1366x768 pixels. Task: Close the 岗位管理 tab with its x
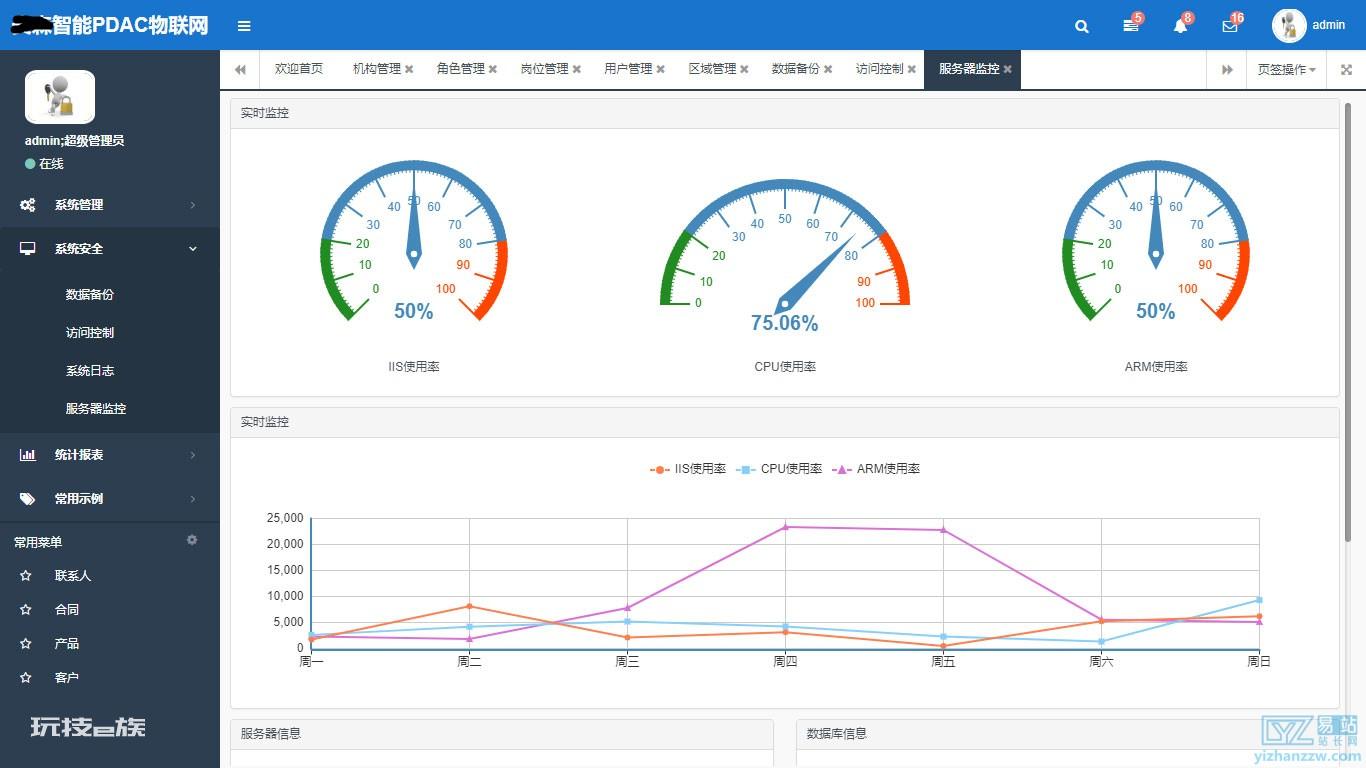click(577, 69)
